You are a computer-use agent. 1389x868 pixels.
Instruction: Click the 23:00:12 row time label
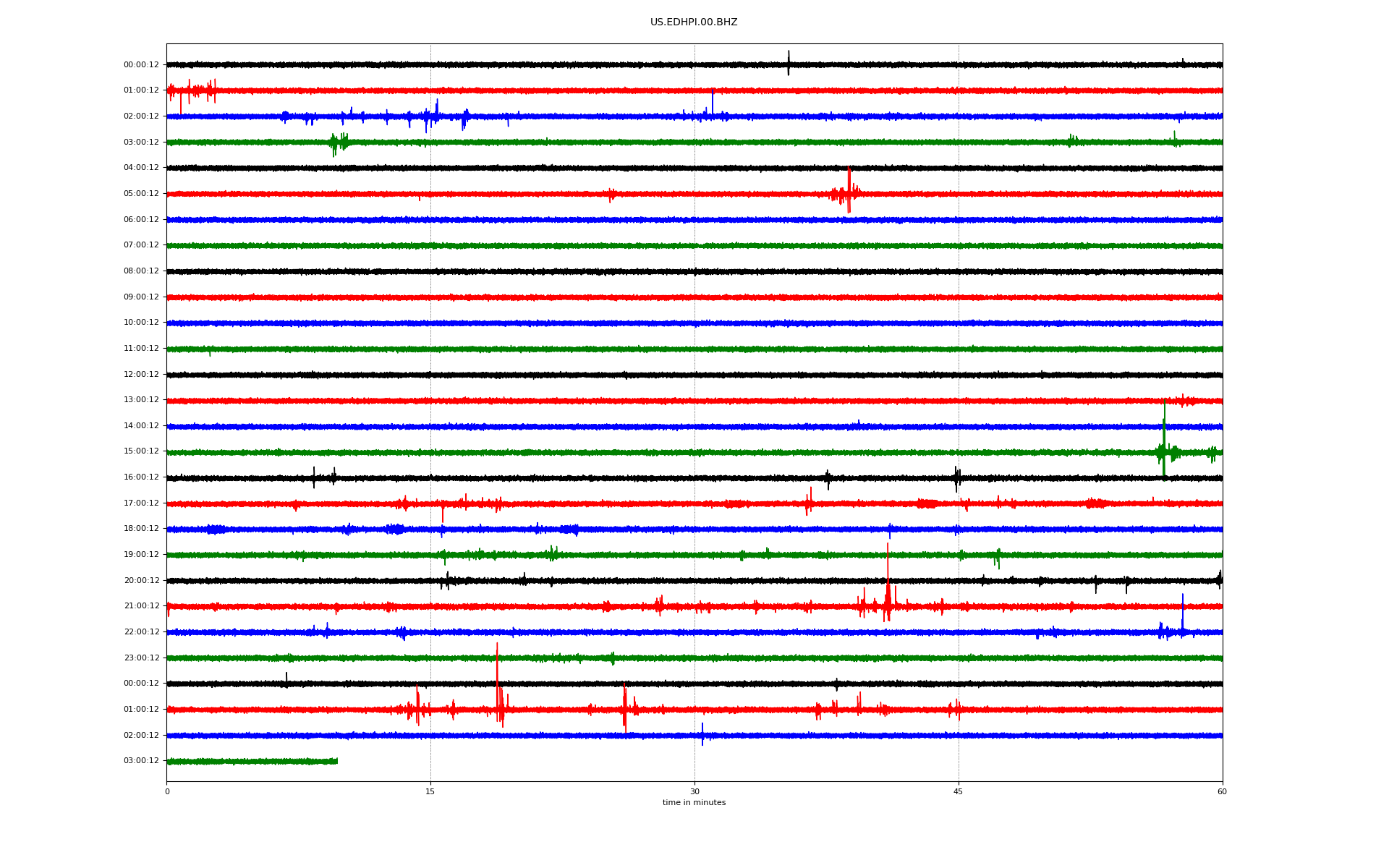coord(141,658)
